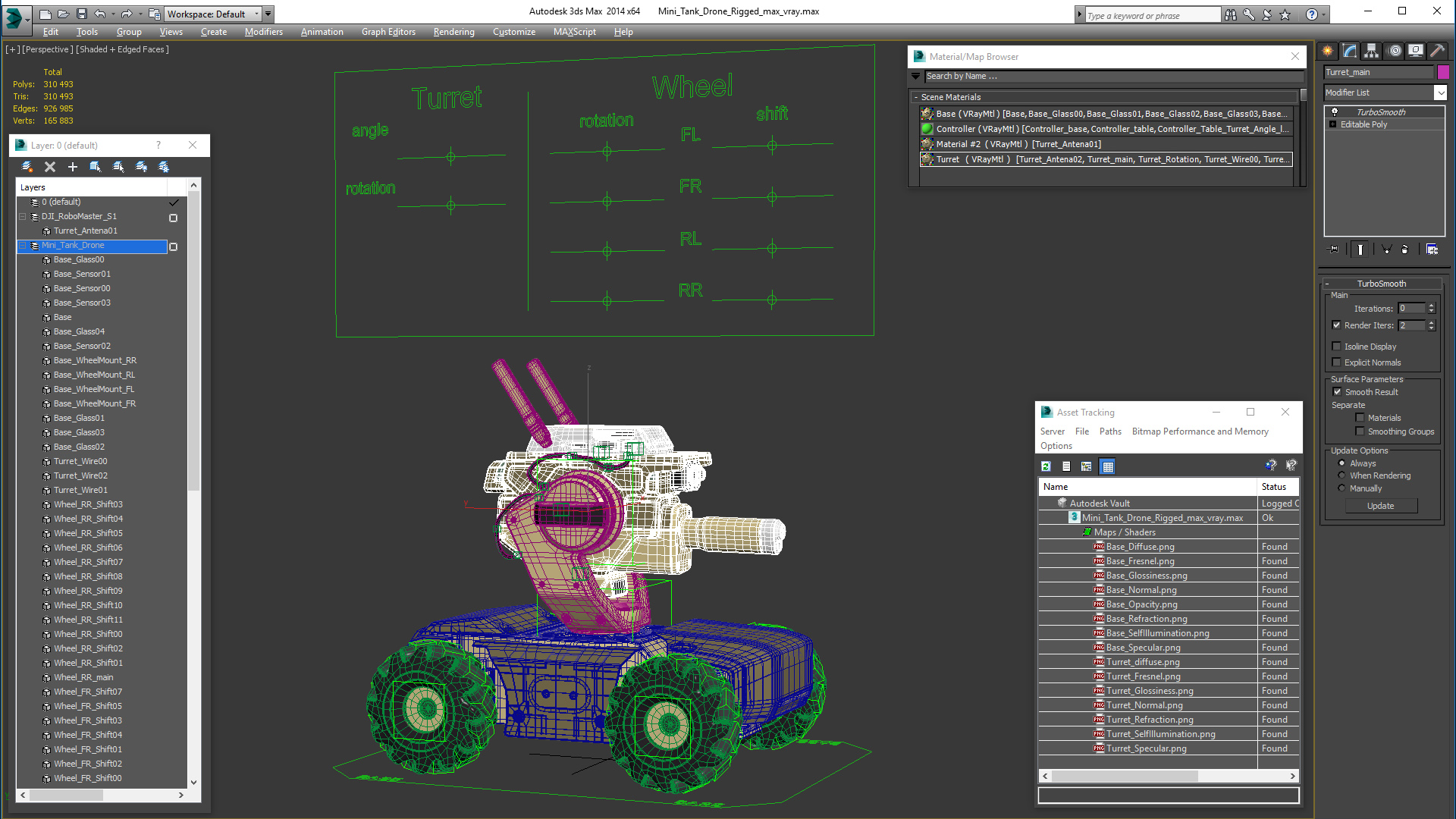Image resolution: width=1456 pixels, height=819 pixels.
Task: Select the When Rendering radio option
Action: tap(1341, 475)
